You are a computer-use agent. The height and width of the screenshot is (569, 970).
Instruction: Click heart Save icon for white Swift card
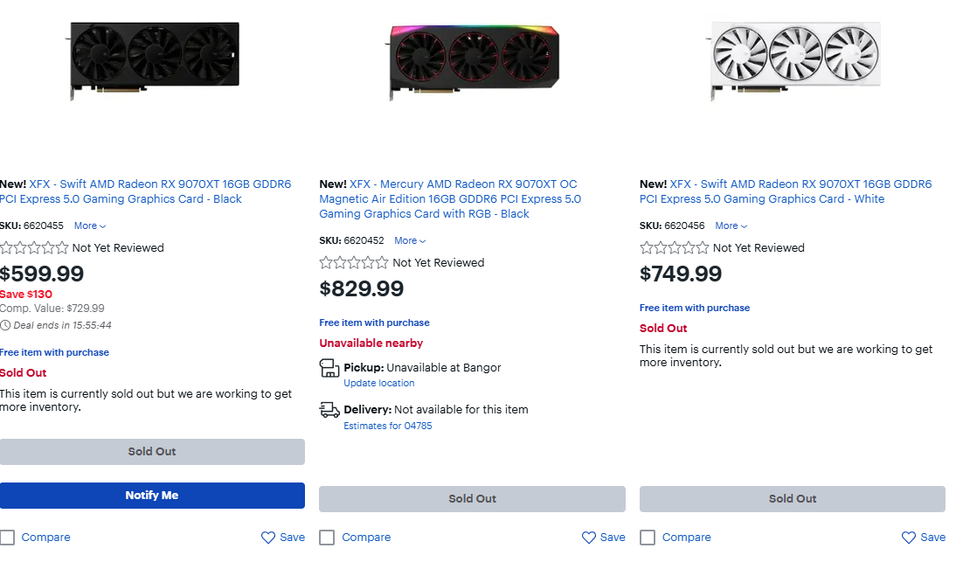(x=908, y=537)
